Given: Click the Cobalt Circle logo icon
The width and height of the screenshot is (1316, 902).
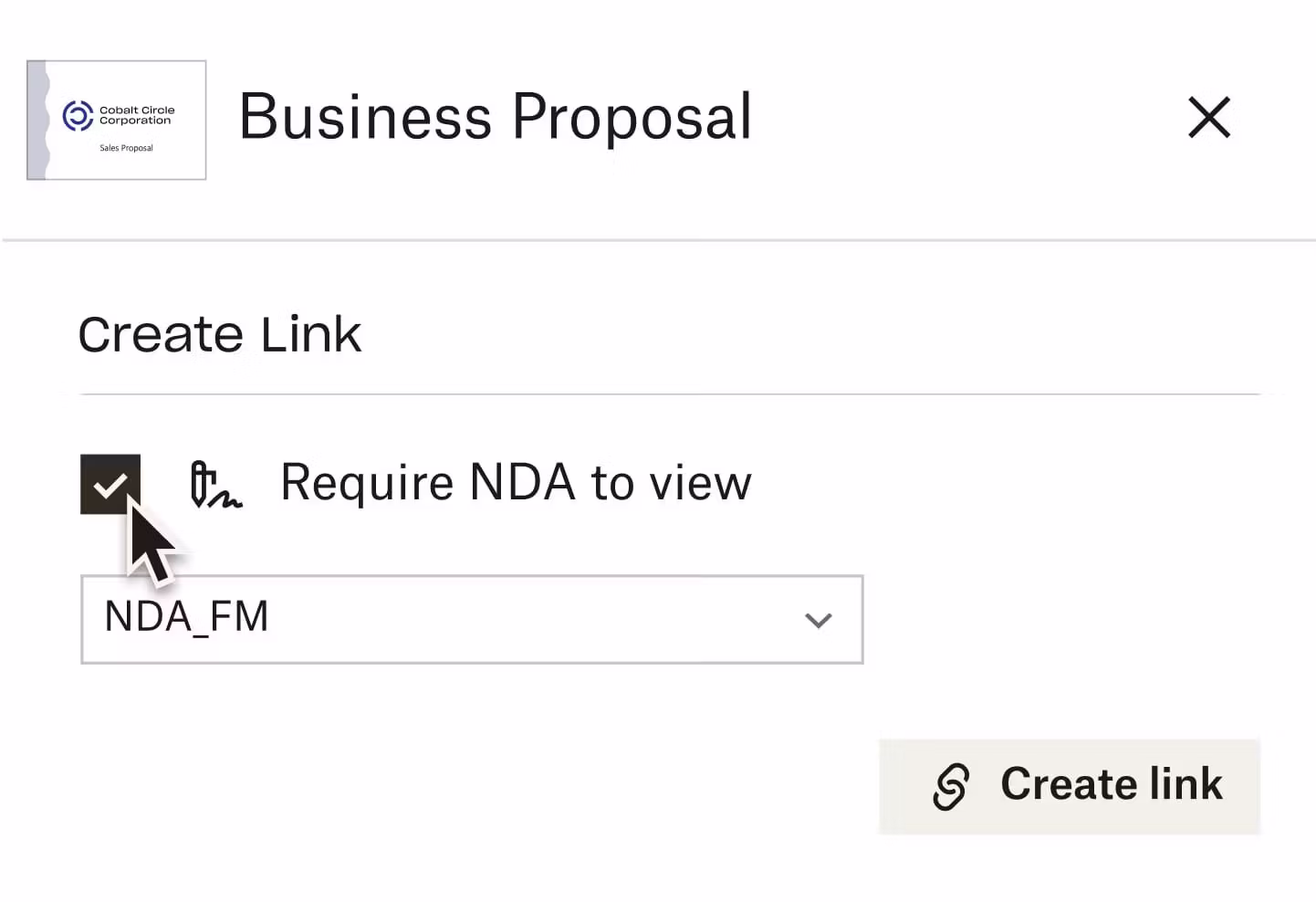Looking at the screenshot, I should coord(78,116).
